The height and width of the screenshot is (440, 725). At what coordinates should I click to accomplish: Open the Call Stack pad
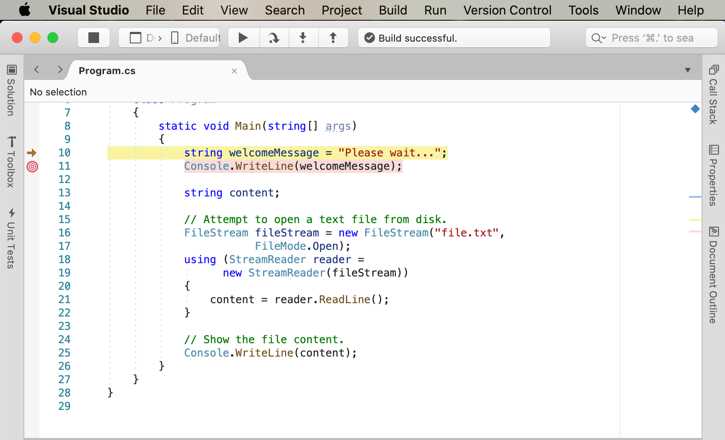point(713,95)
